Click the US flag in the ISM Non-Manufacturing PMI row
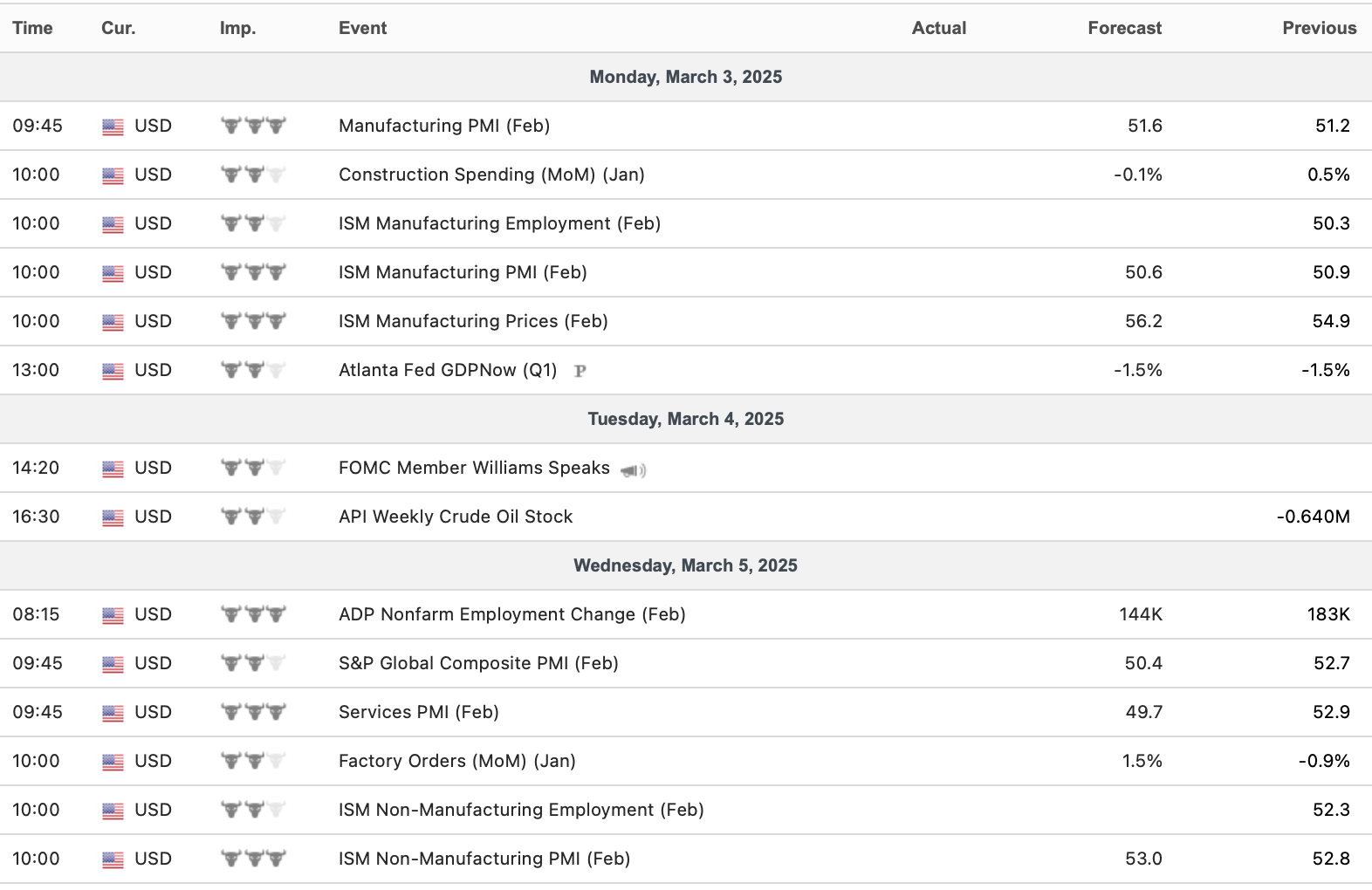The height and width of the screenshot is (890, 1372). (x=113, y=859)
